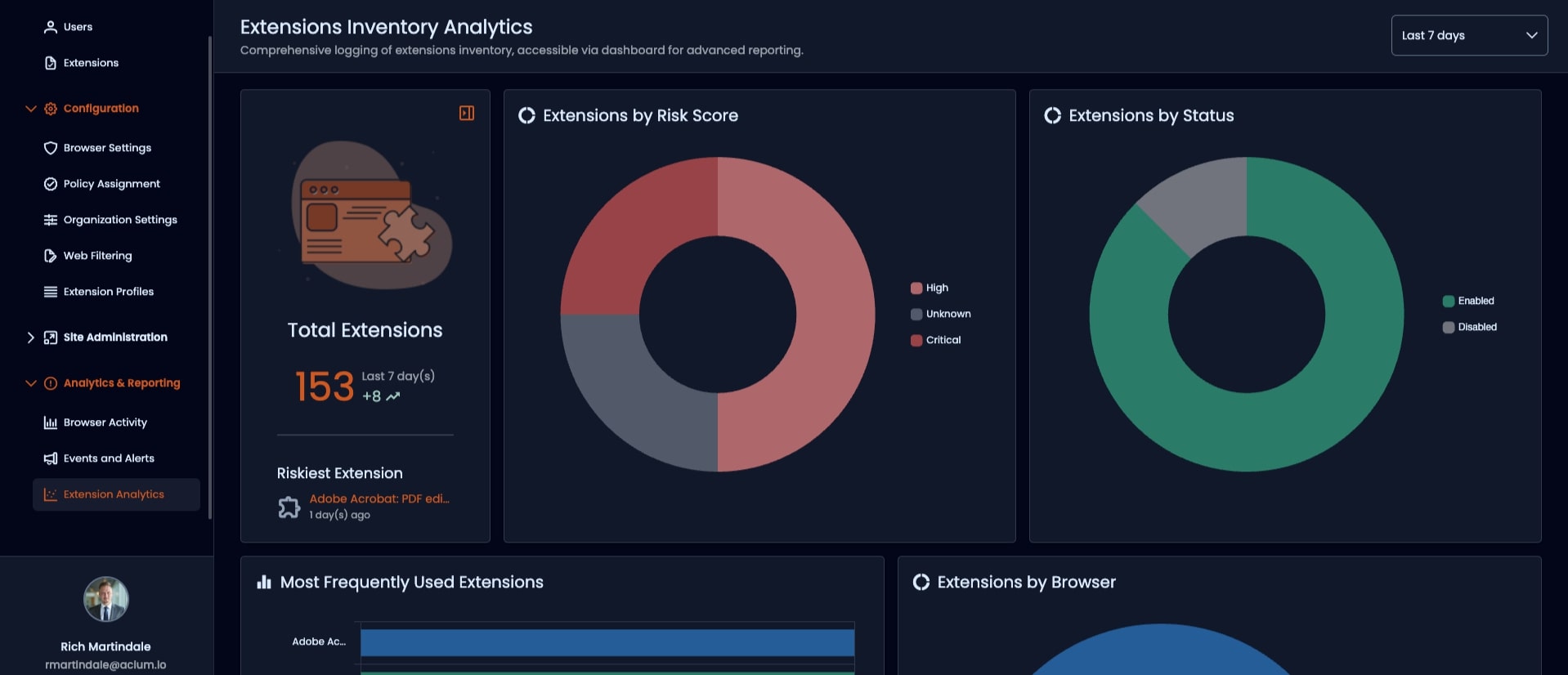Click the Extension Profiles list icon
The height and width of the screenshot is (675, 1568).
[x=50, y=292]
